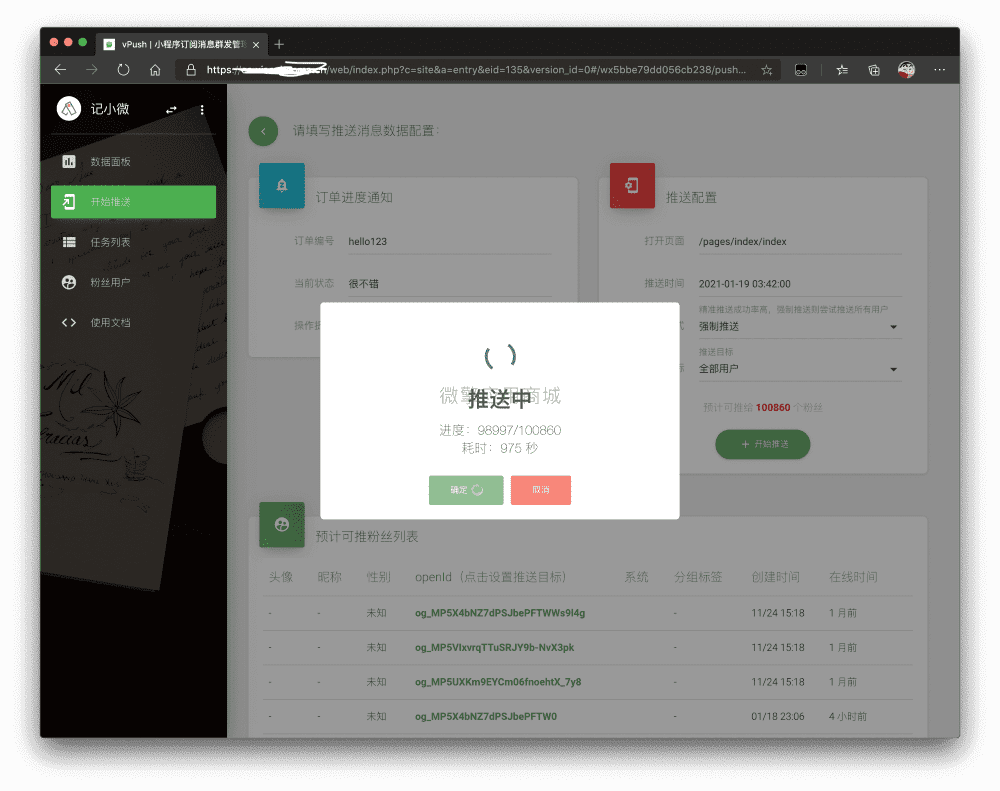Click the 记小微 logo avatar
This screenshot has height=791, width=1000.
point(69,108)
